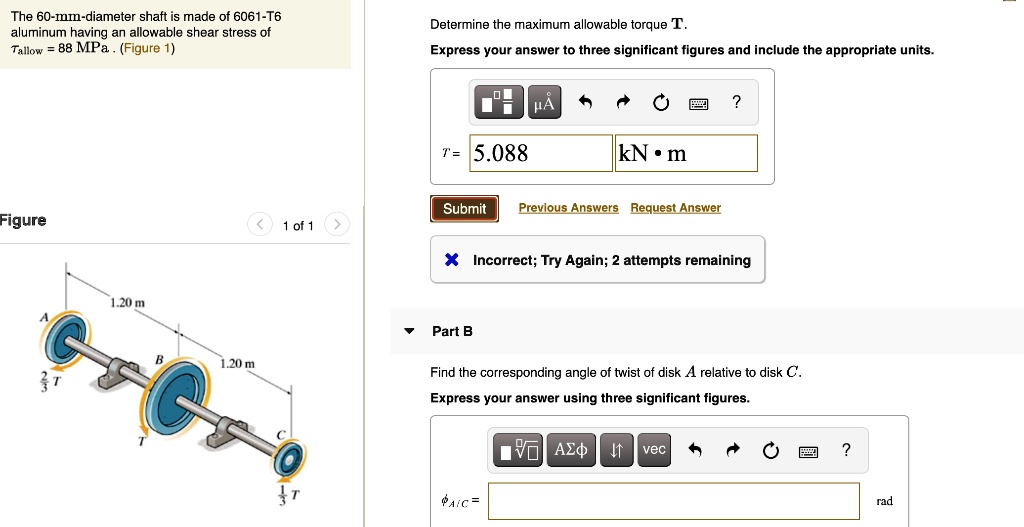Insert vector notation with vec button
This screenshot has width=1024, height=527.
pos(654,449)
